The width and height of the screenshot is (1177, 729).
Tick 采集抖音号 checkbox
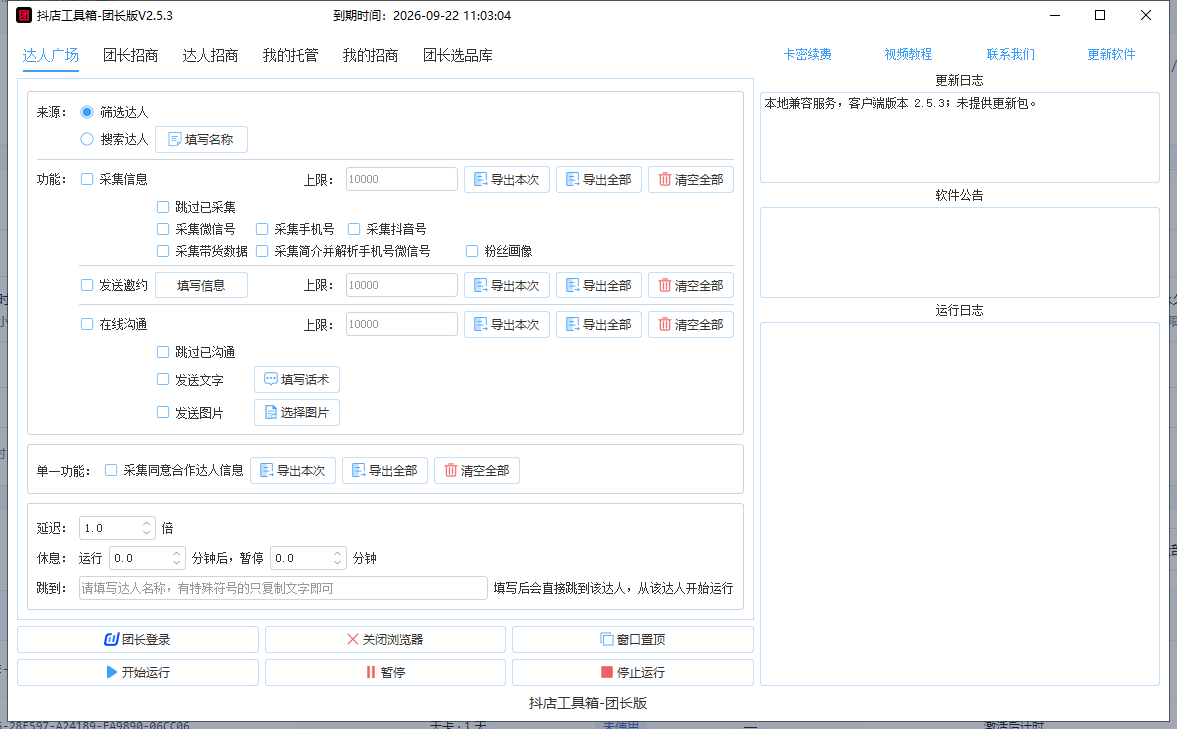pyautogui.click(x=354, y=229)
